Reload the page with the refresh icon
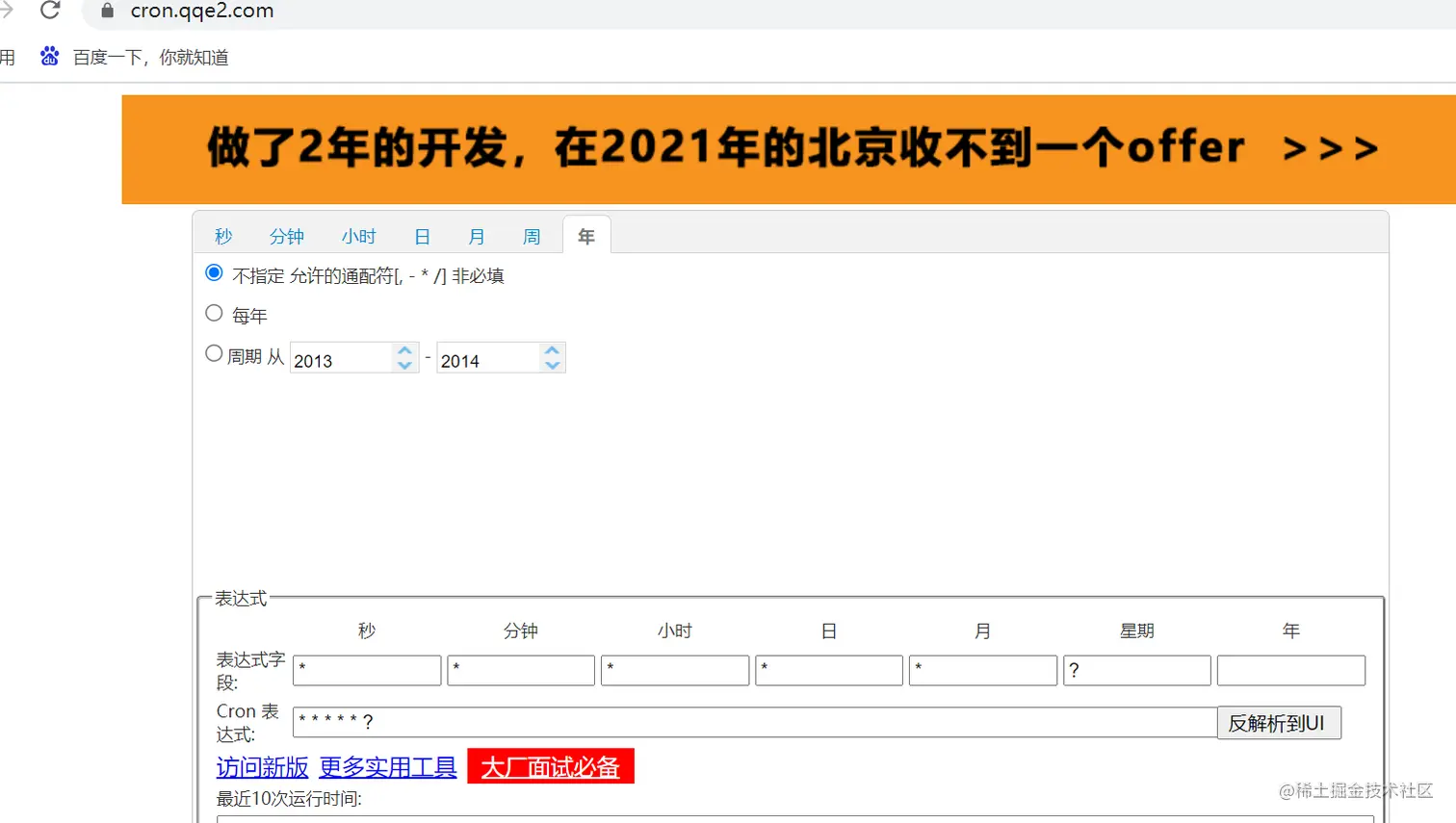Image resolution: width=1456 pixels, height=823 pixels. (50, 11)
